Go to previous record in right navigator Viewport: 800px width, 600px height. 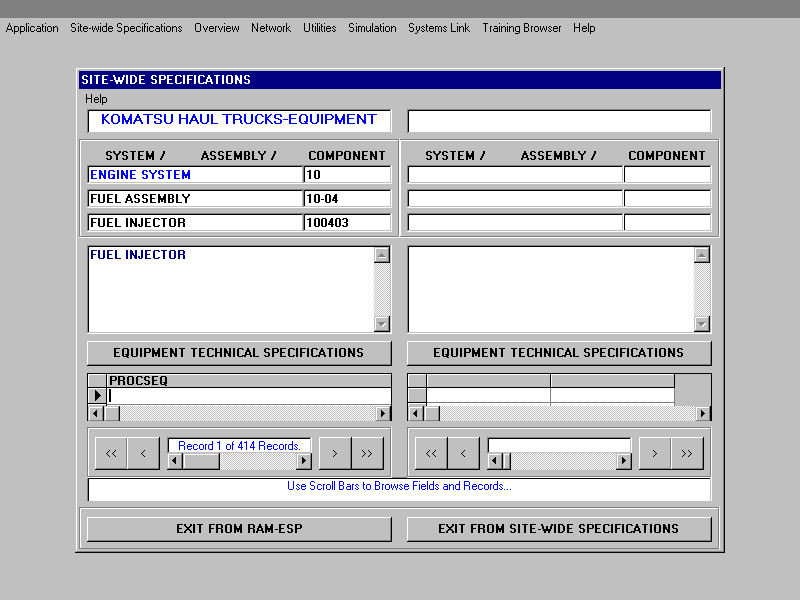(x=463, y=453)
